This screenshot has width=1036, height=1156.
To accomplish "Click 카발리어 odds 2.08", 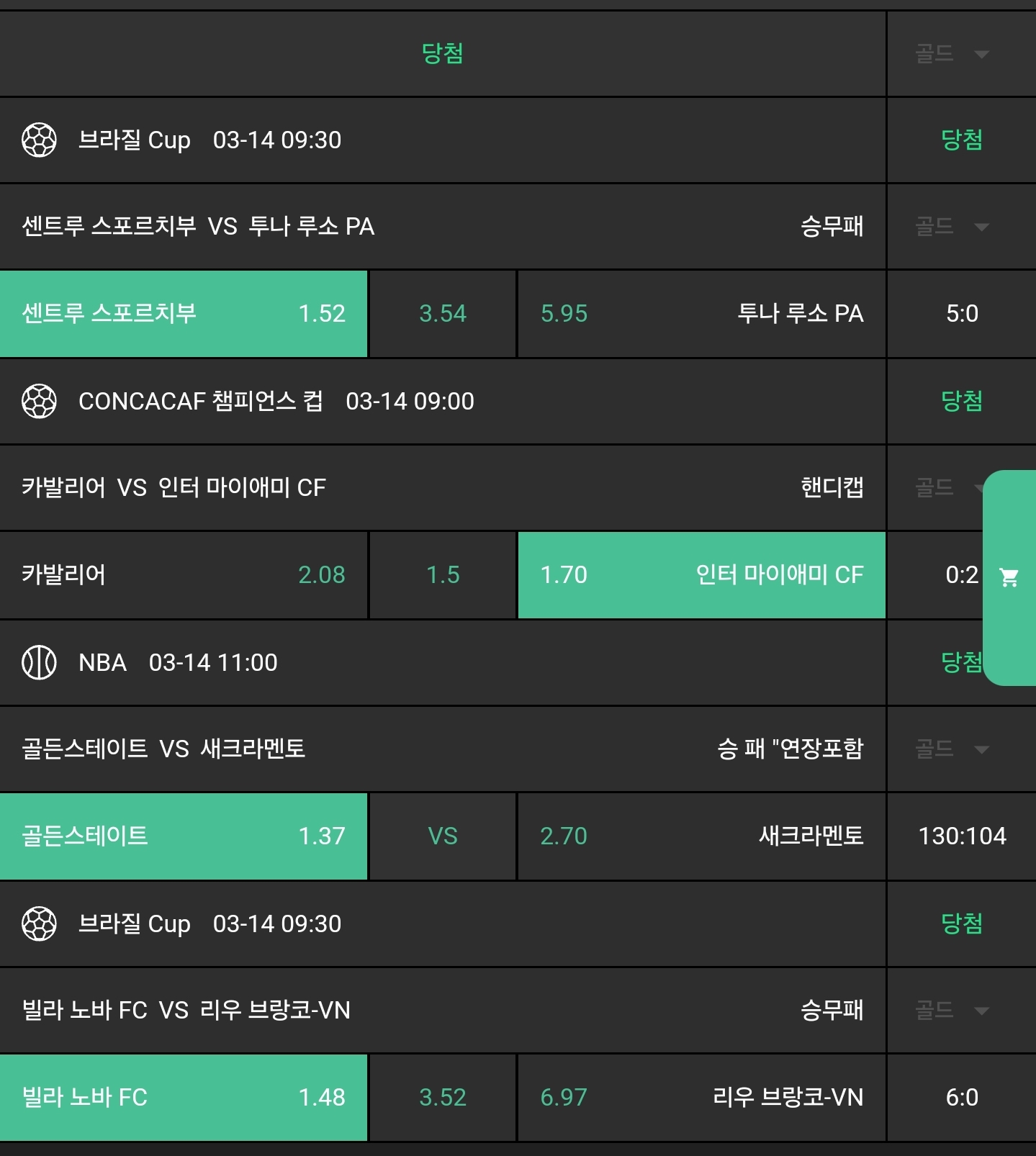I will [184, 575].
